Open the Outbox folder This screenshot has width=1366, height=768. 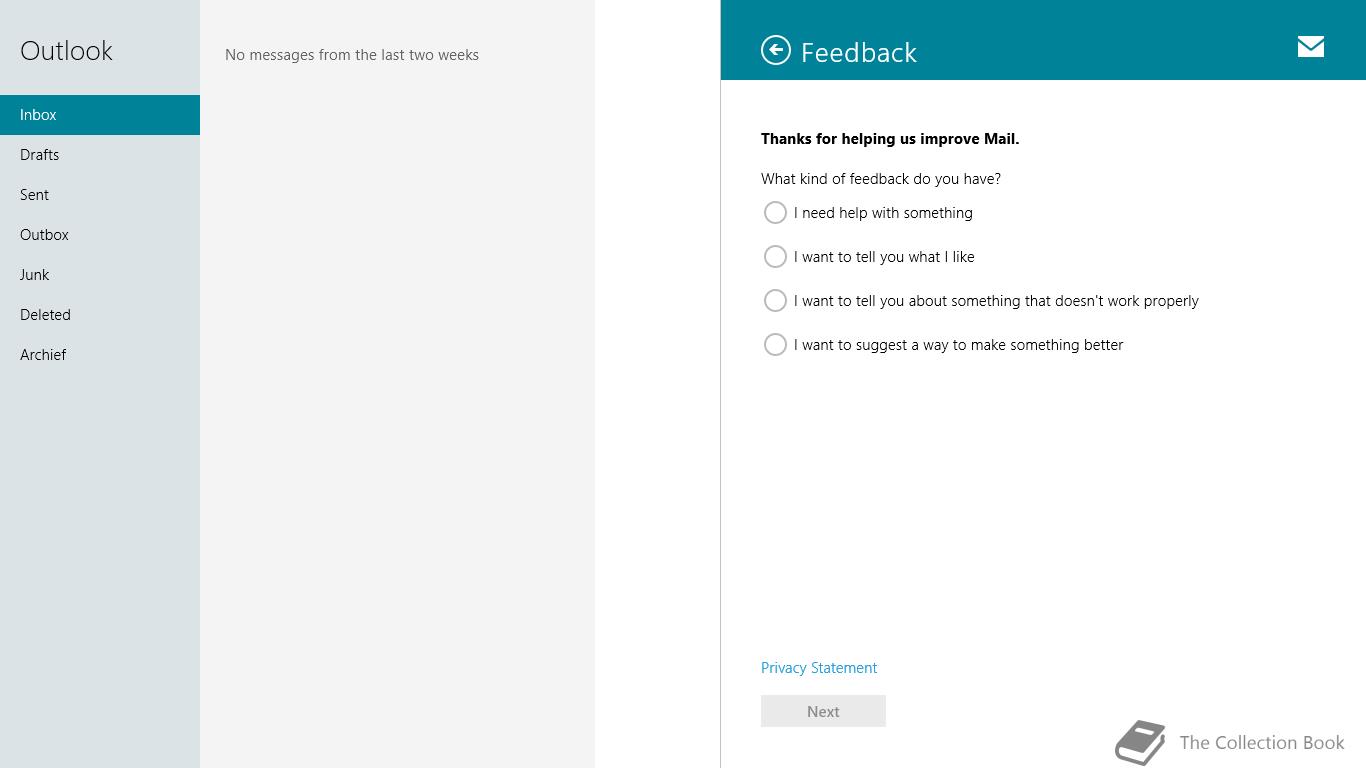pyautogui.click(x=100, y=235)
